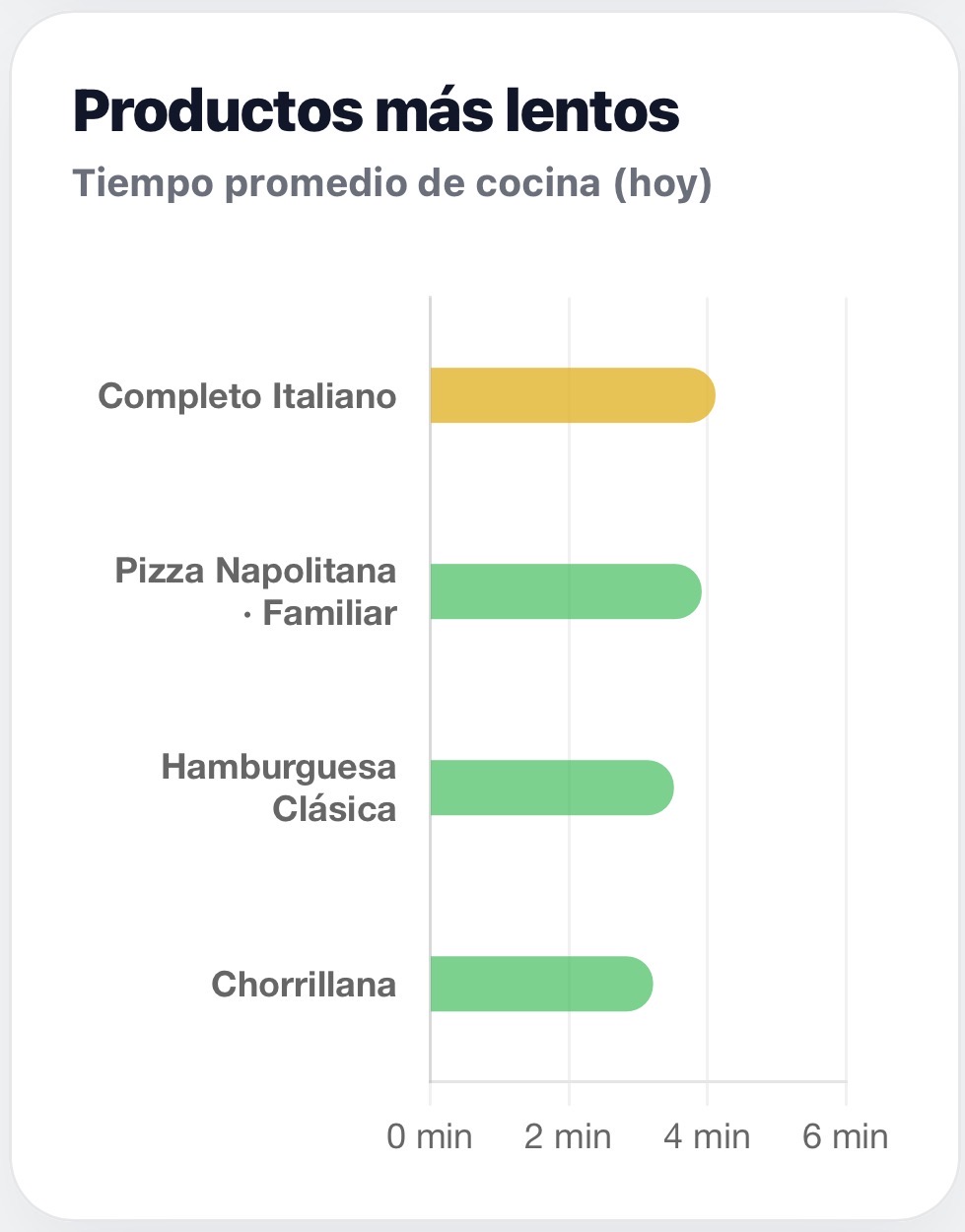Click the Productos más lentos title
The width and height of the screenshot is (965, 1232).
point(377,110)
